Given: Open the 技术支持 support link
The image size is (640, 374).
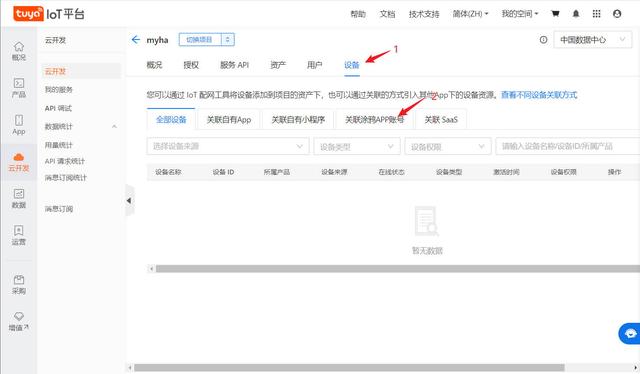Looking at the screenshot, I should pyautogui.click(x=424, y=14).
